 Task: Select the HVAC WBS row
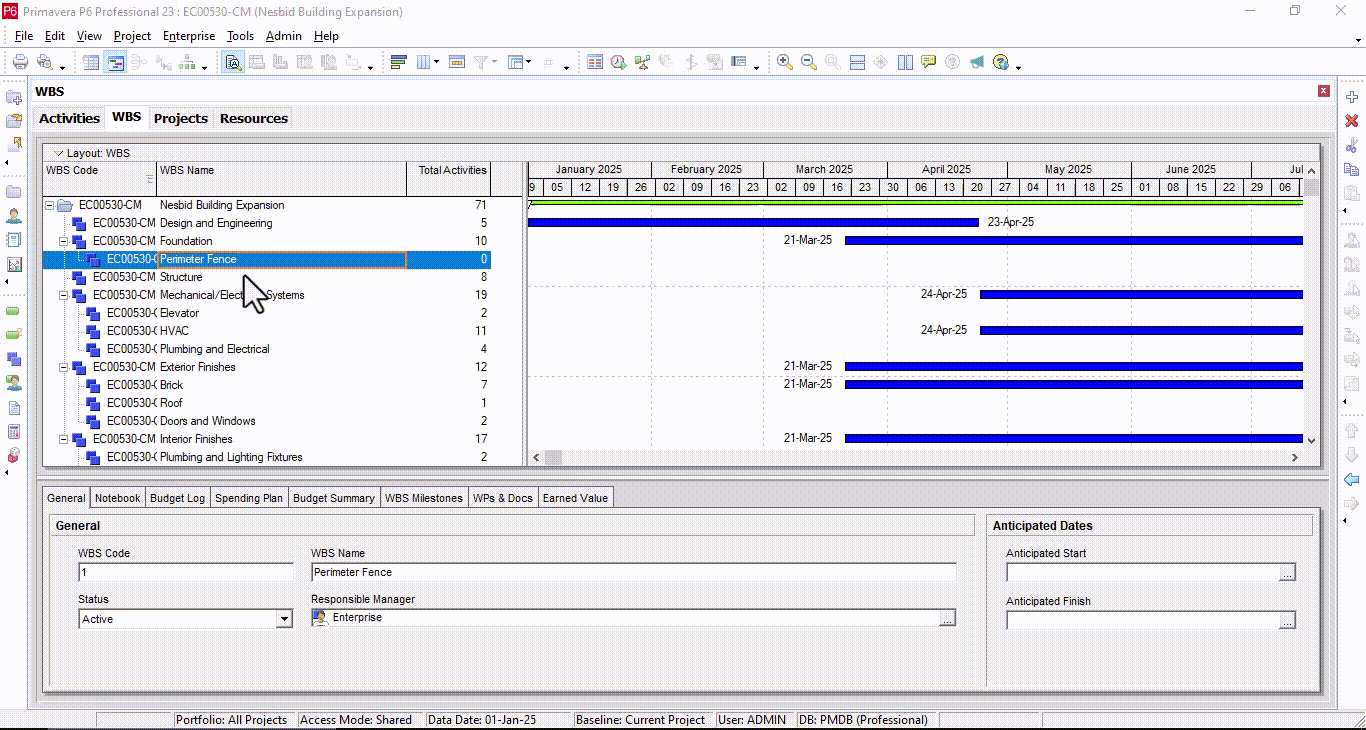[x=267, y=331]
